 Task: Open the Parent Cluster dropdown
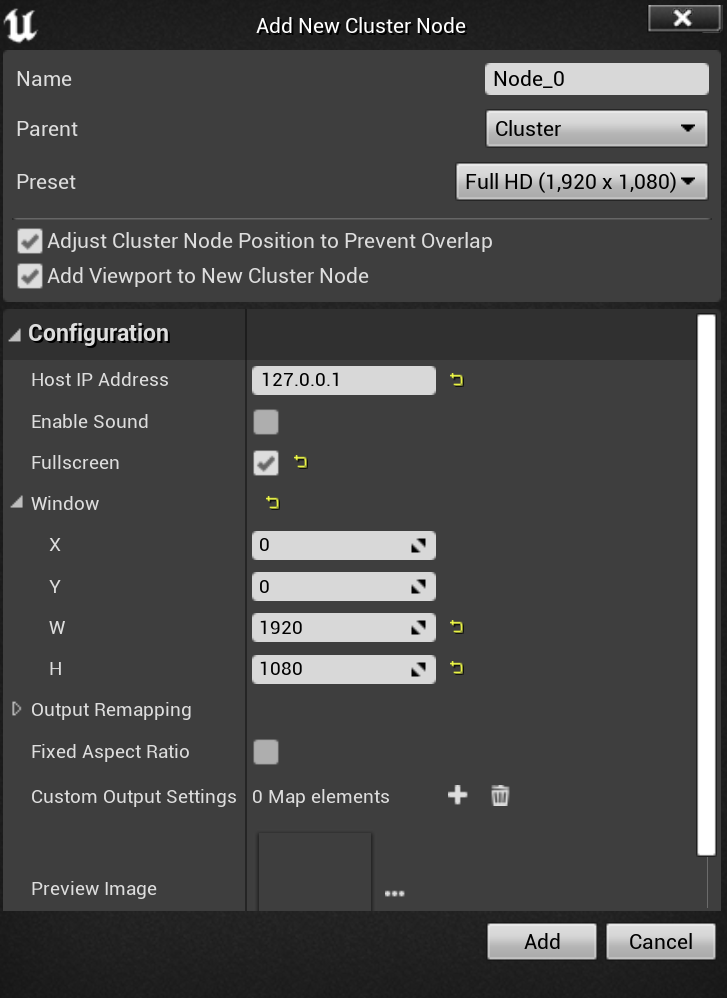595,129
